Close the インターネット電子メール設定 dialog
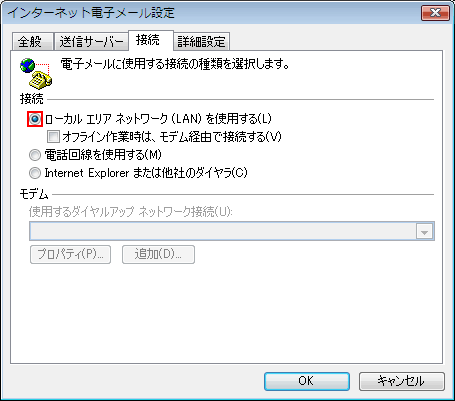 tap(435, 13)
